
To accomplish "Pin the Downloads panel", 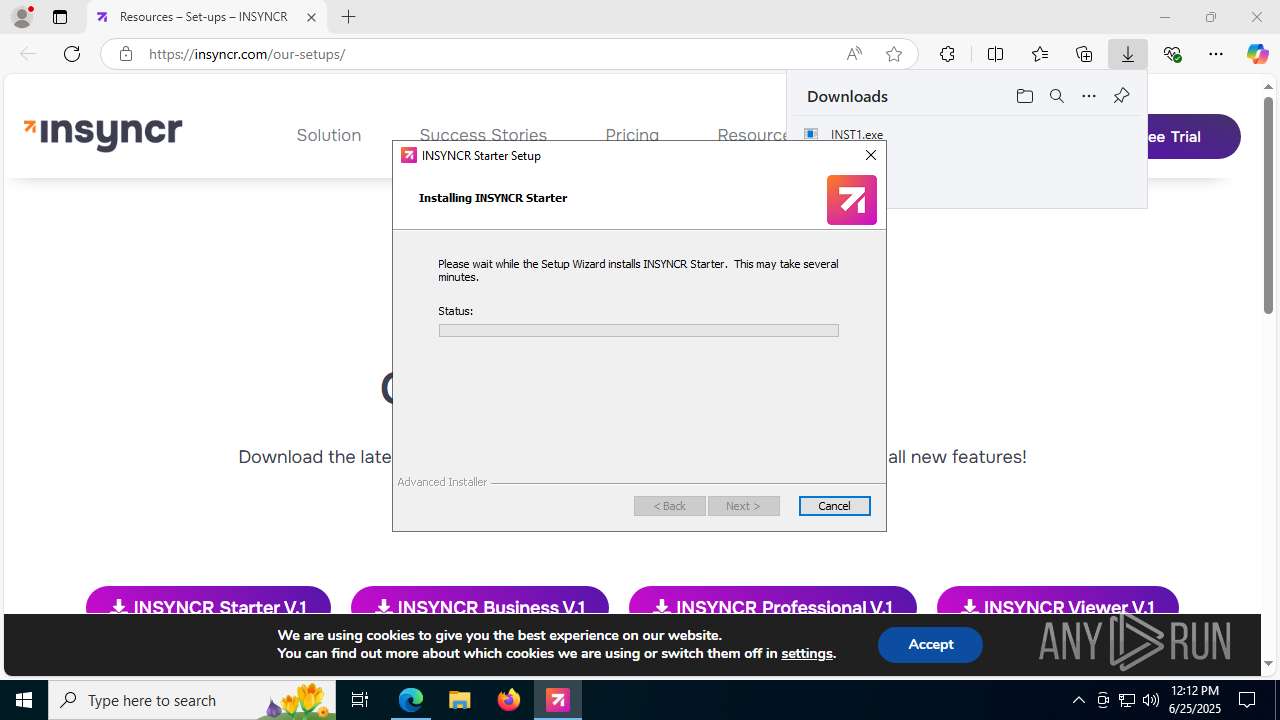I will coord(1121,96).
